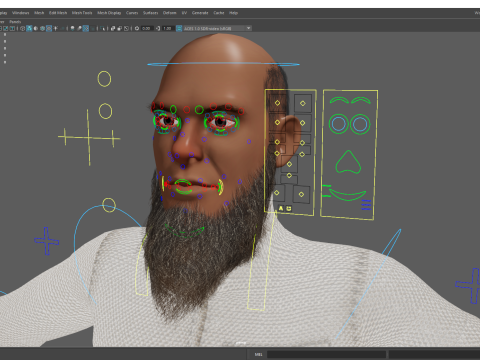Select the blue halo head control above skull
The width and height of the screenshot is (480, 360).
click(x=223, y=64)
